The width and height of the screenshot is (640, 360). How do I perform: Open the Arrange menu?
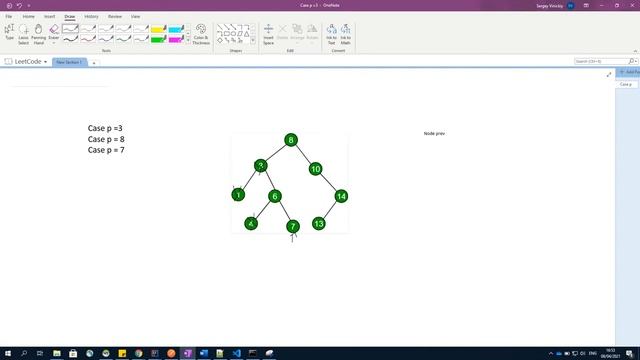[x=297, y=33]
